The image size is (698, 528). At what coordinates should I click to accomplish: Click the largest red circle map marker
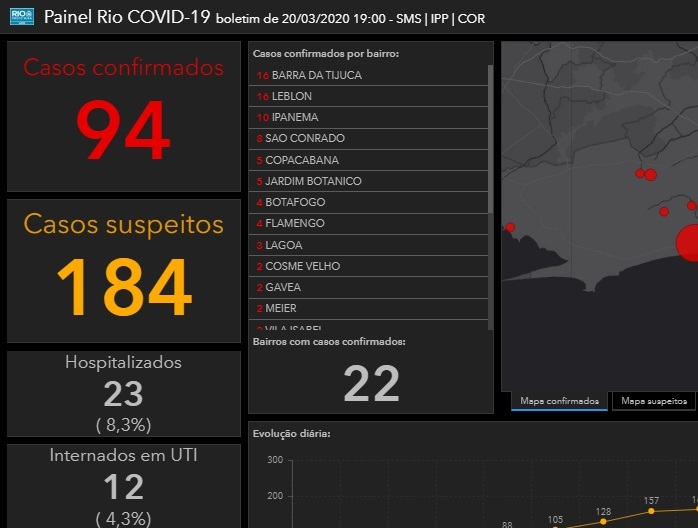pyautogui.click(x=690, y=242)
